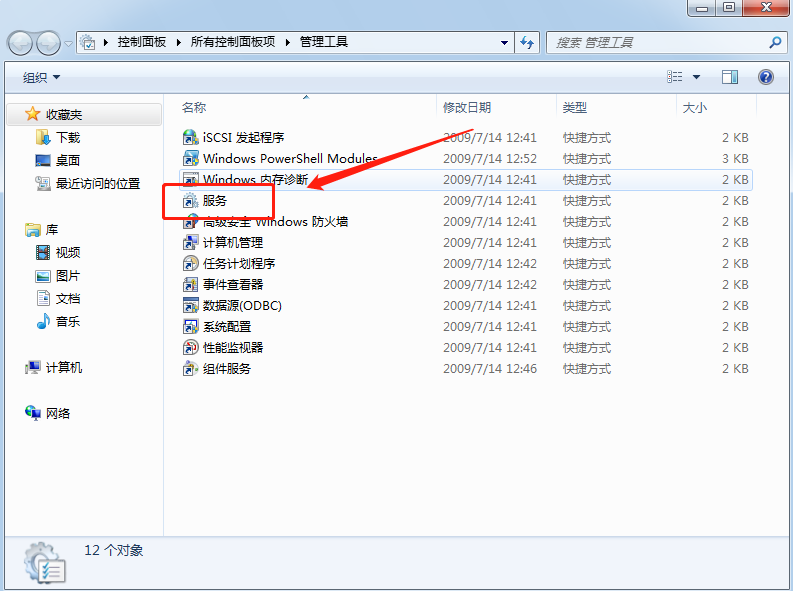
Task: Select 计算机 in the navigation pane
Action: 64,368
